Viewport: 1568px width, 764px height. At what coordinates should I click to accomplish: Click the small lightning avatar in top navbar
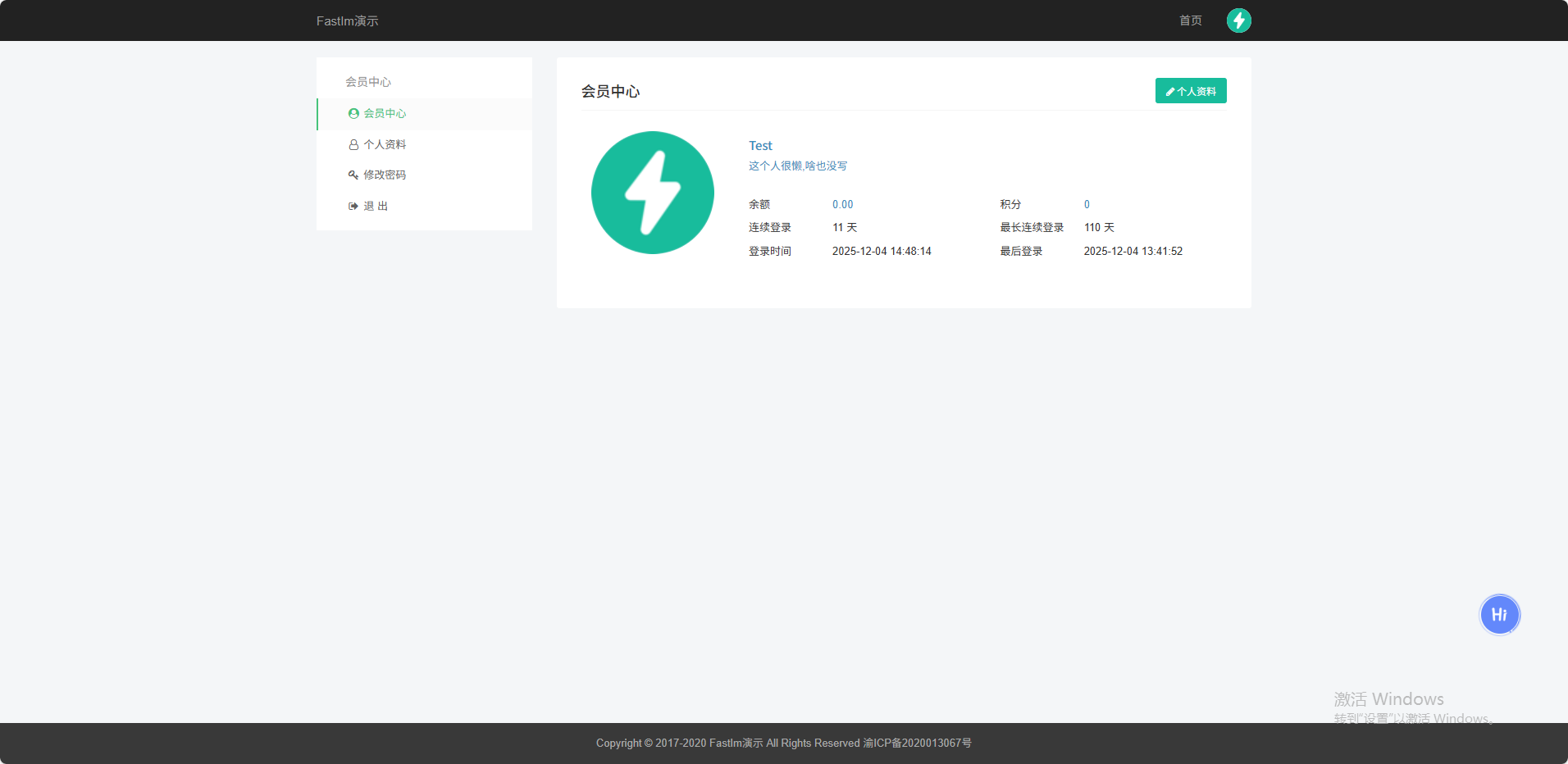pyautogui.click(x=1238, y=20)
